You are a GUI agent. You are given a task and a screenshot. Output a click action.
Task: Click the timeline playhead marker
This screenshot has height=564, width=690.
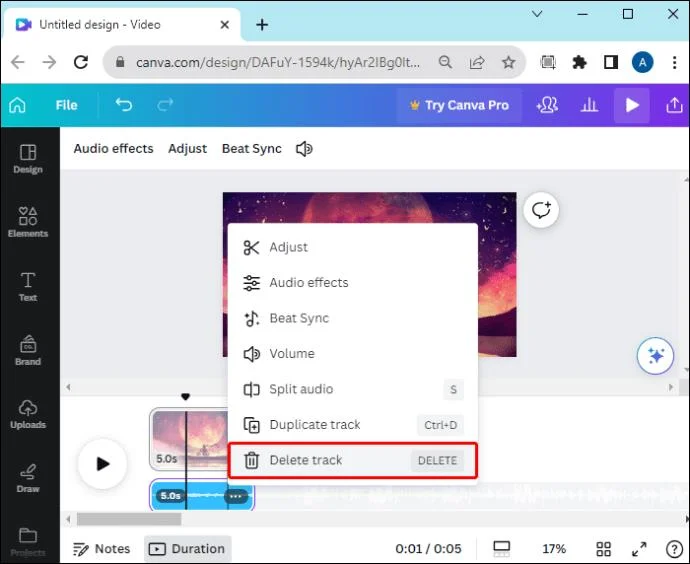(186, 397)
